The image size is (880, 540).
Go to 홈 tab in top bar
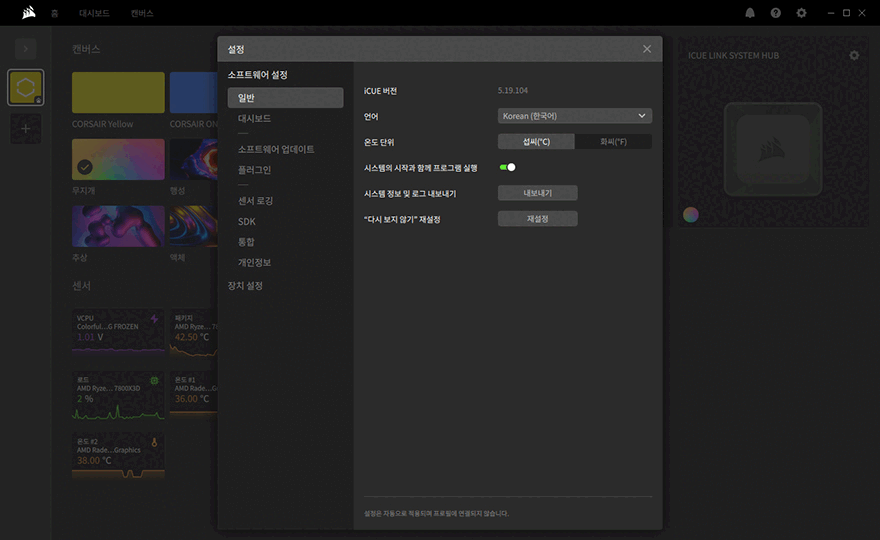54,13
